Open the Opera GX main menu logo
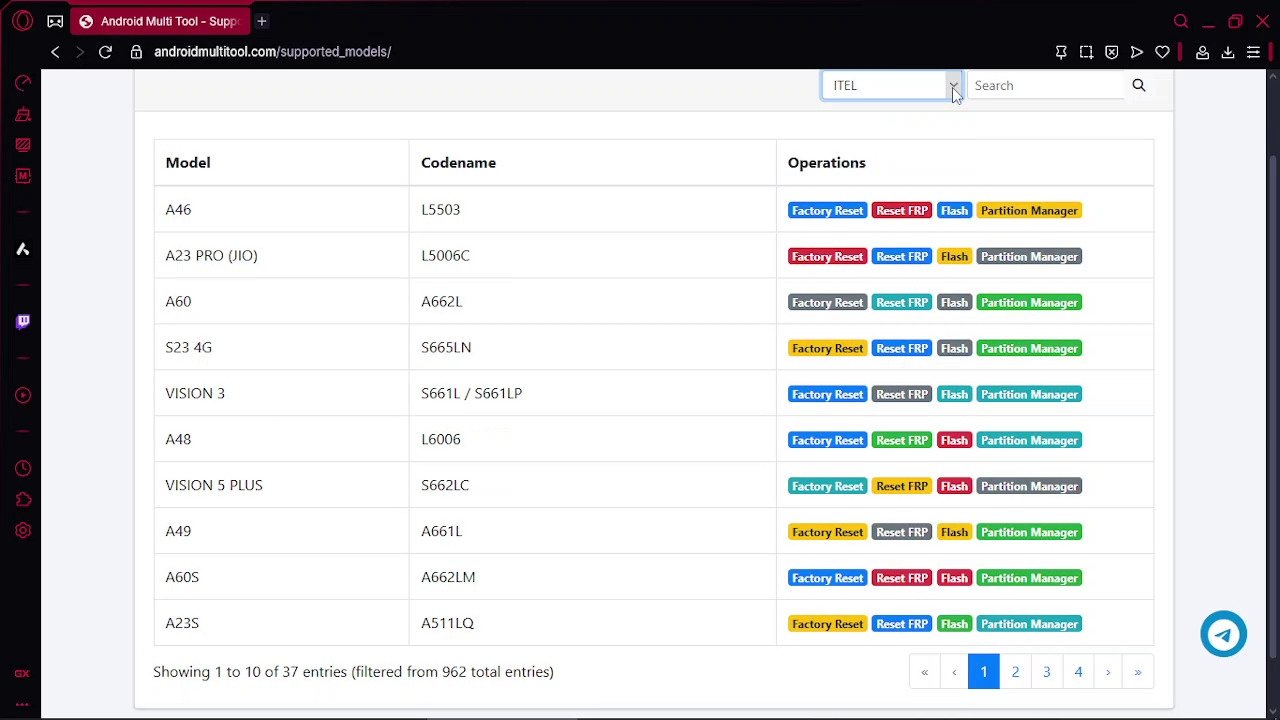This screenshot has width=1280, height=720. pyautogui.click(x=22, y=21)
